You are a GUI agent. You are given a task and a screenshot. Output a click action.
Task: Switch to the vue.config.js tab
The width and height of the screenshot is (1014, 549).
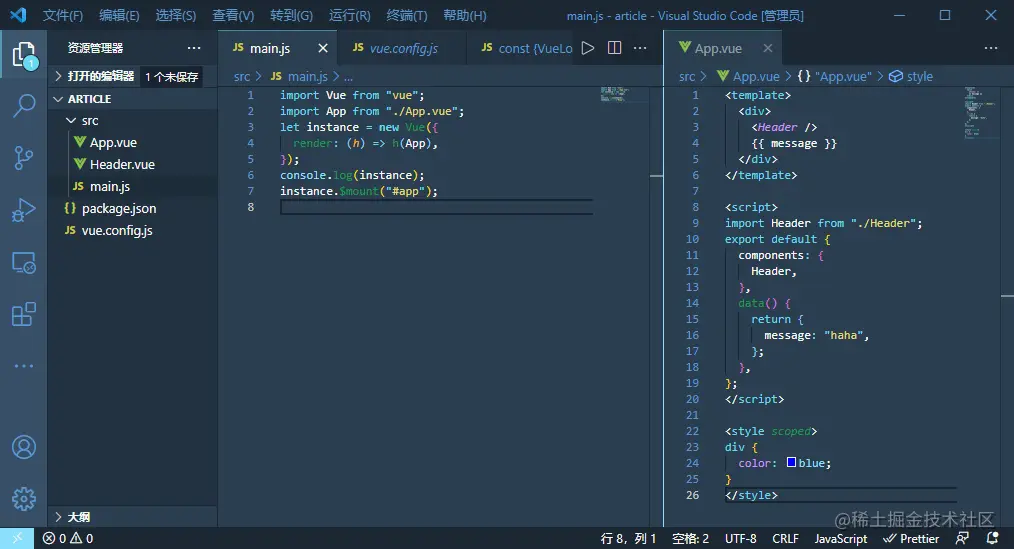(404, 48)
